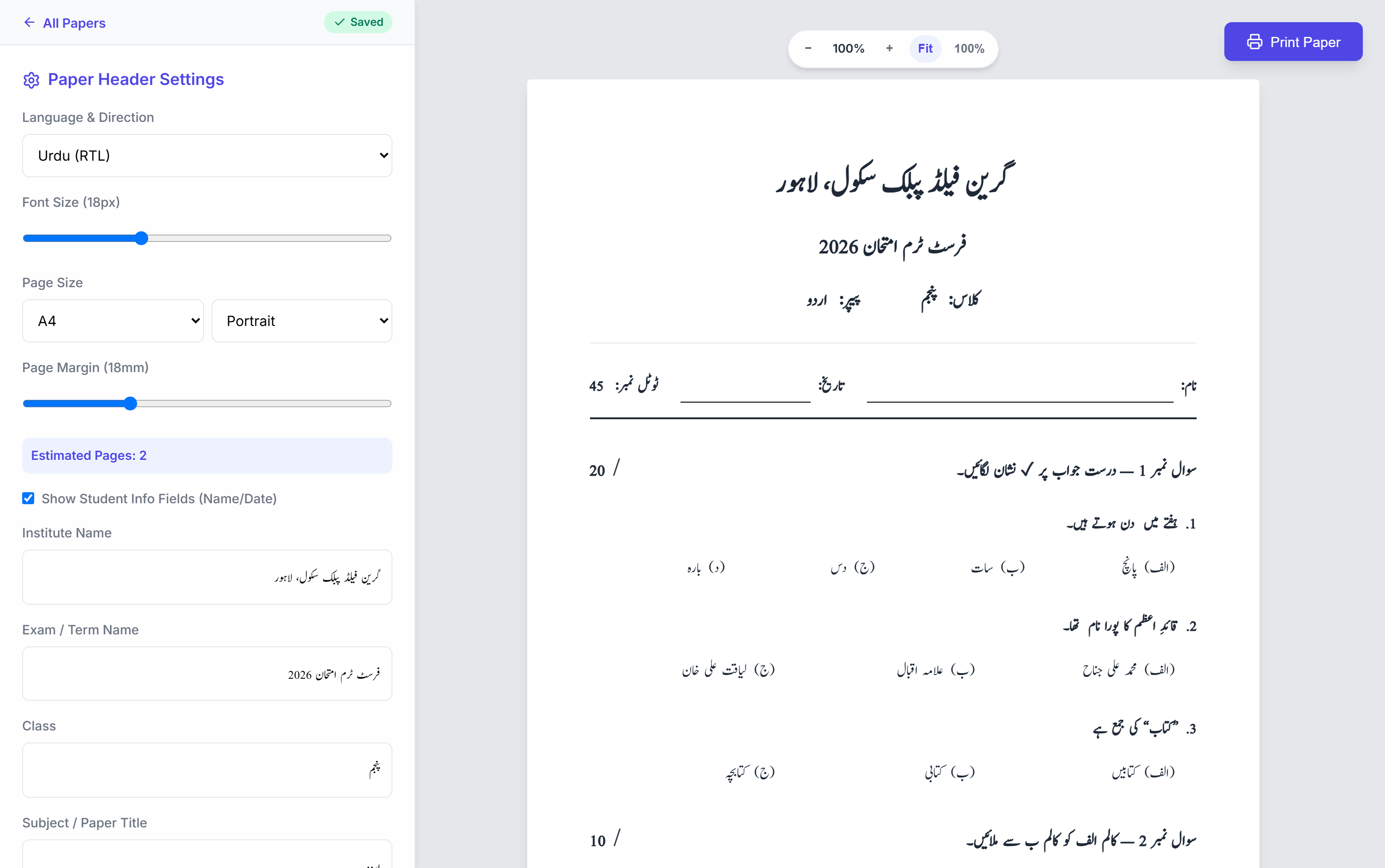Toggle Show Student Info Fields checkbox

[28, 498]
